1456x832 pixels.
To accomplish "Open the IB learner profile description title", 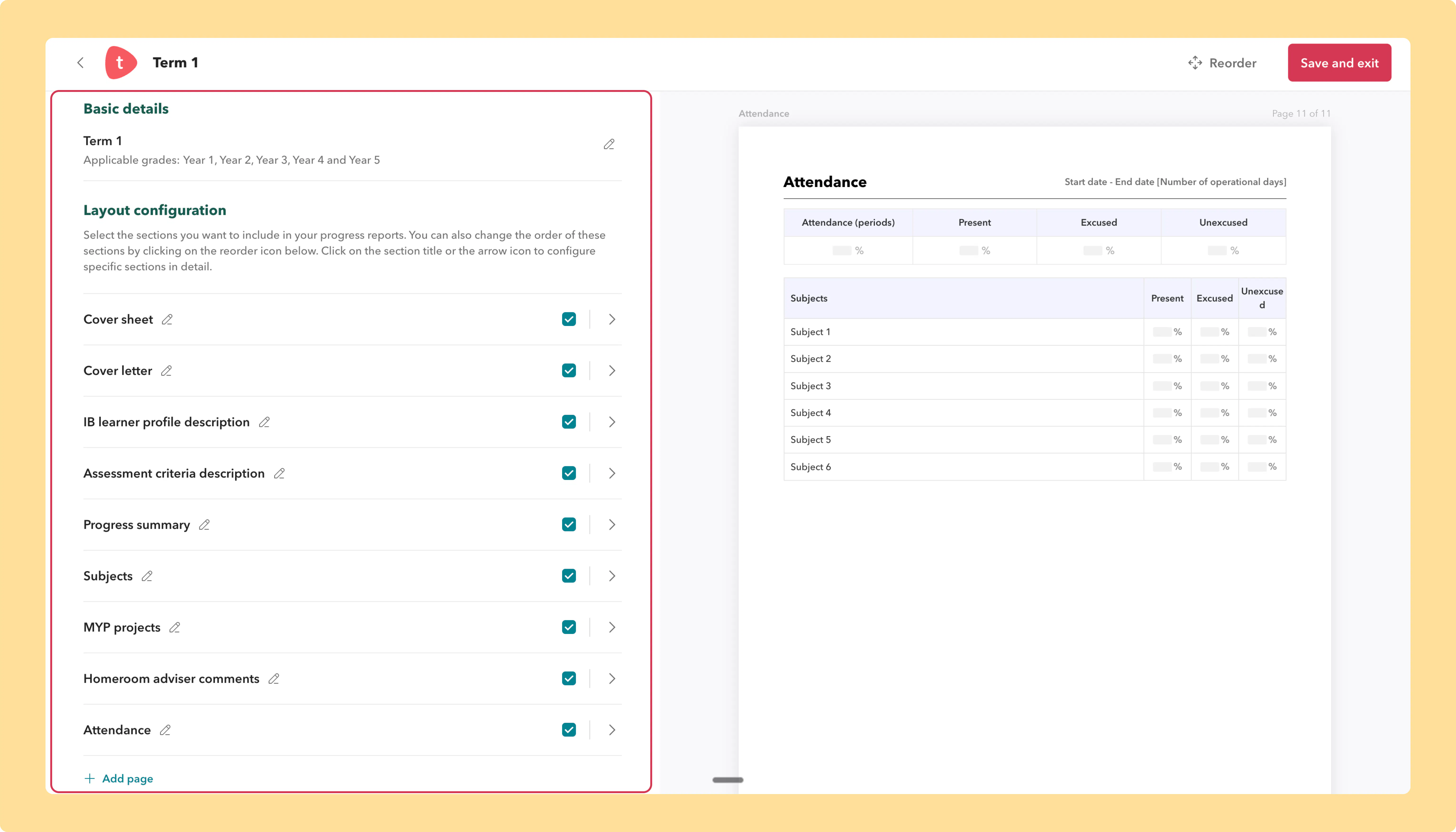I will coord(166,422).
